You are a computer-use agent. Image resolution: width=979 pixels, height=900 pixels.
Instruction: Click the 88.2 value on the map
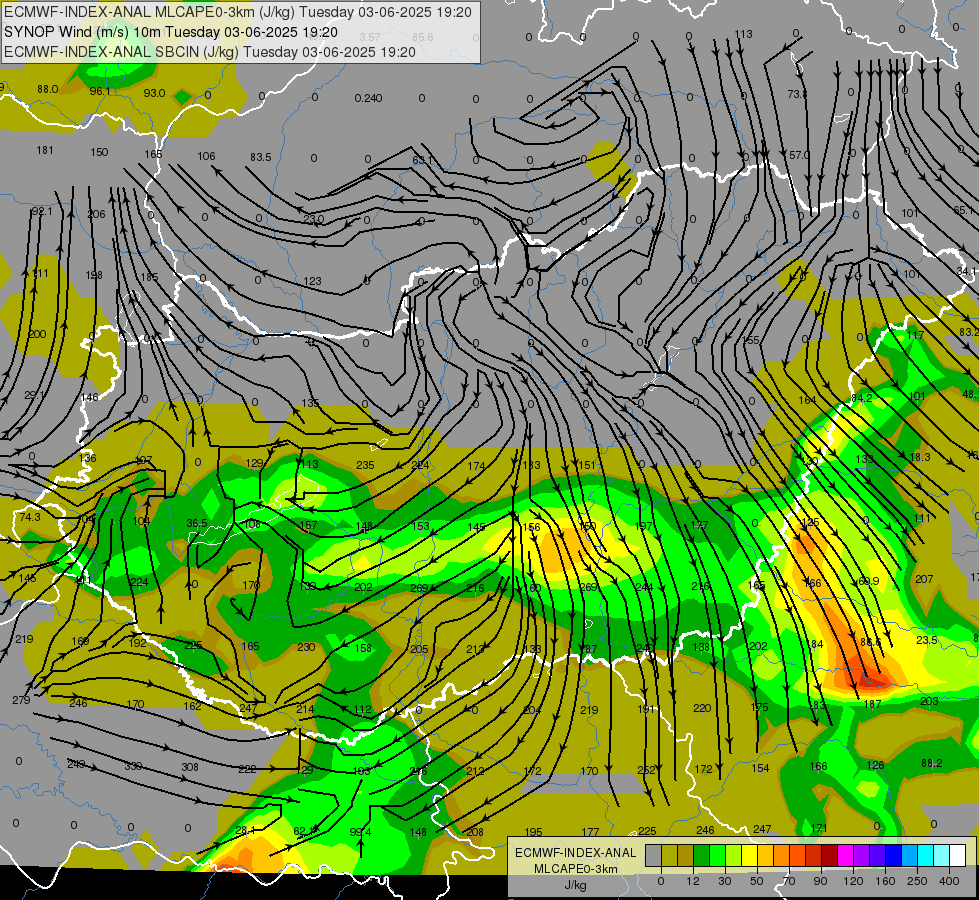click(x=932, y=763)
